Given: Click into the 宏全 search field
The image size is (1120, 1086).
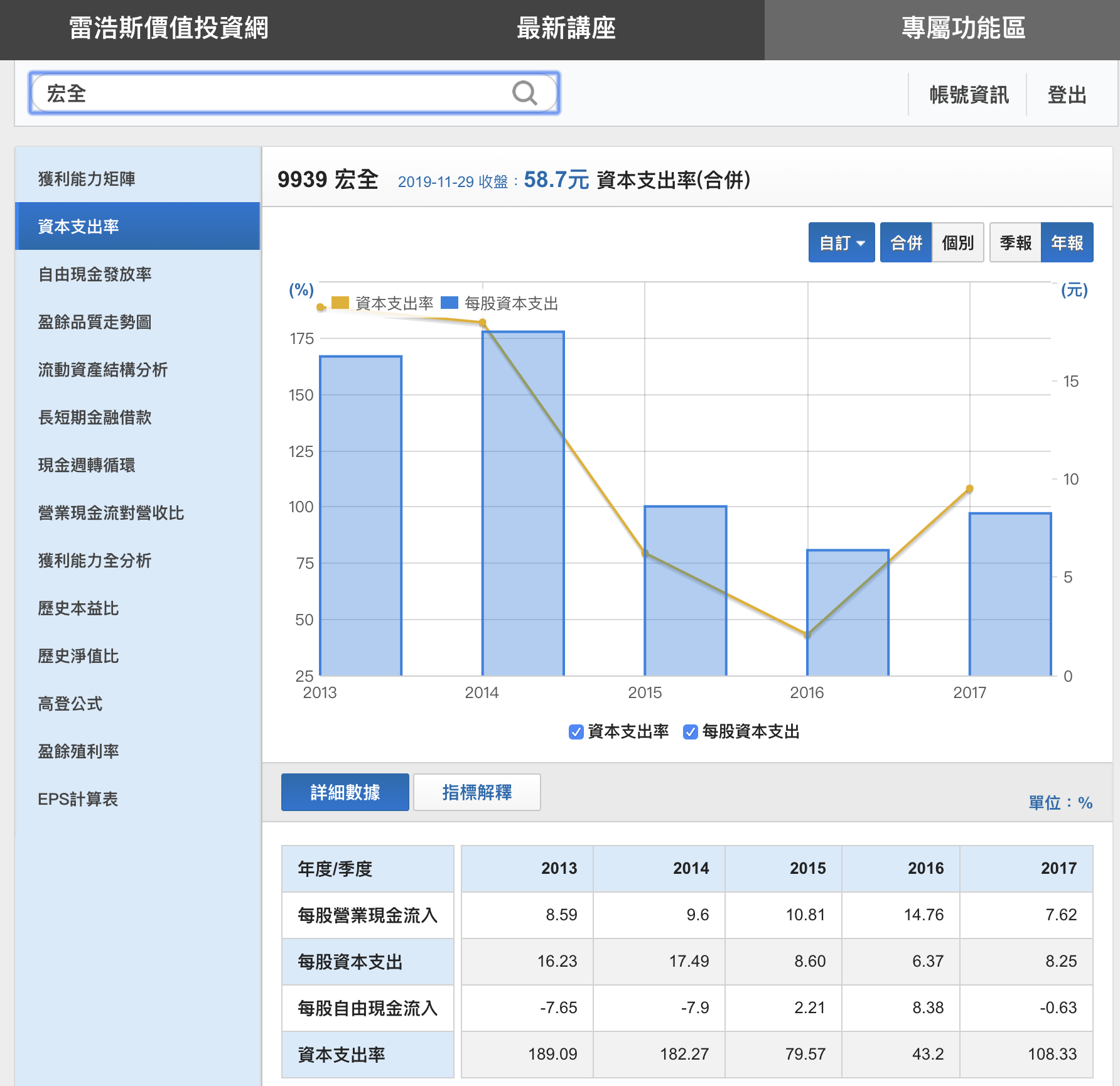Looking at the screenshot, I should pyautogui.click(x=270, y=94).
